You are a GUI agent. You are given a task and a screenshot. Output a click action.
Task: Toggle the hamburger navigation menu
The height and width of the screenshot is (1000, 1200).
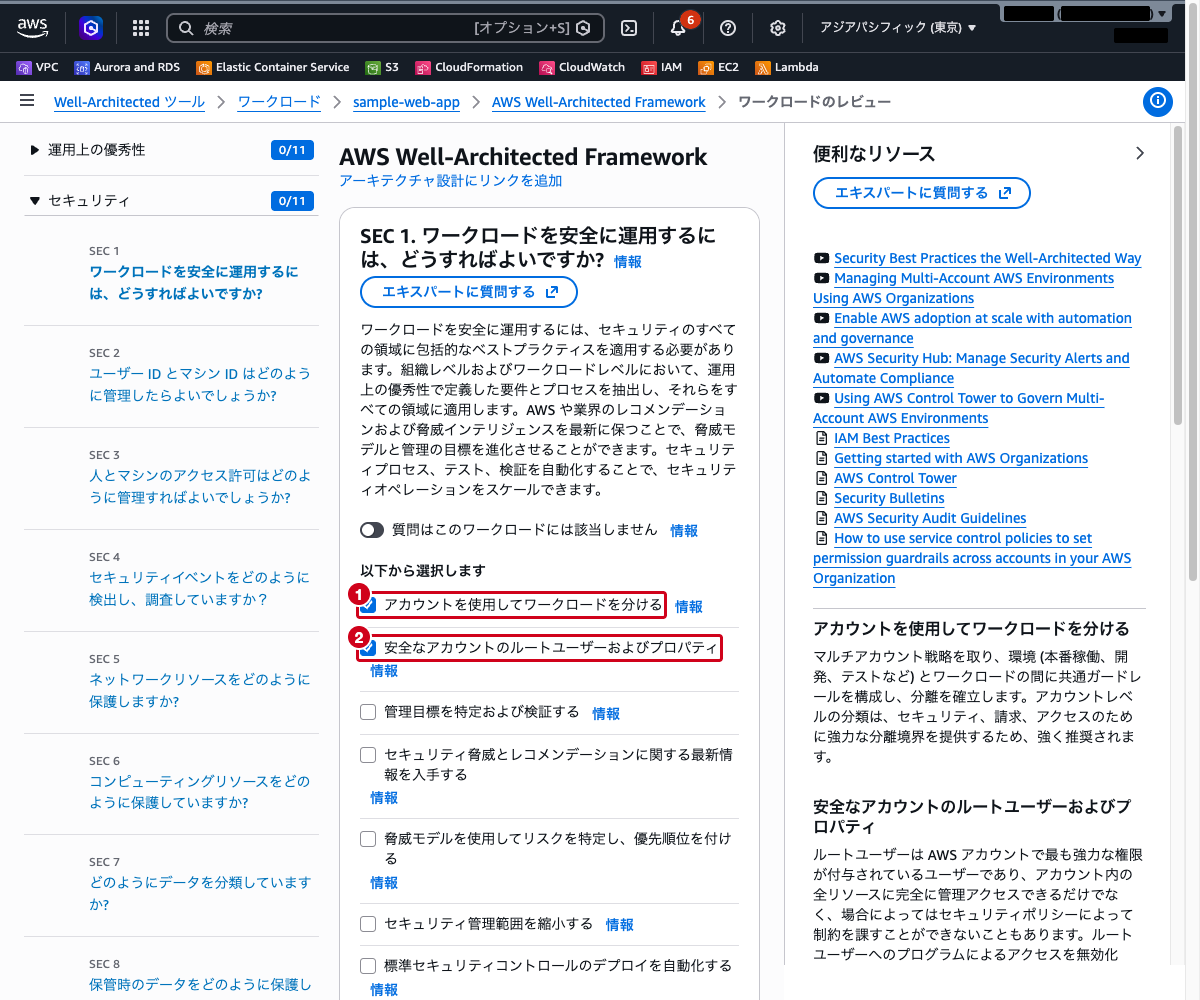pos(27,101)
